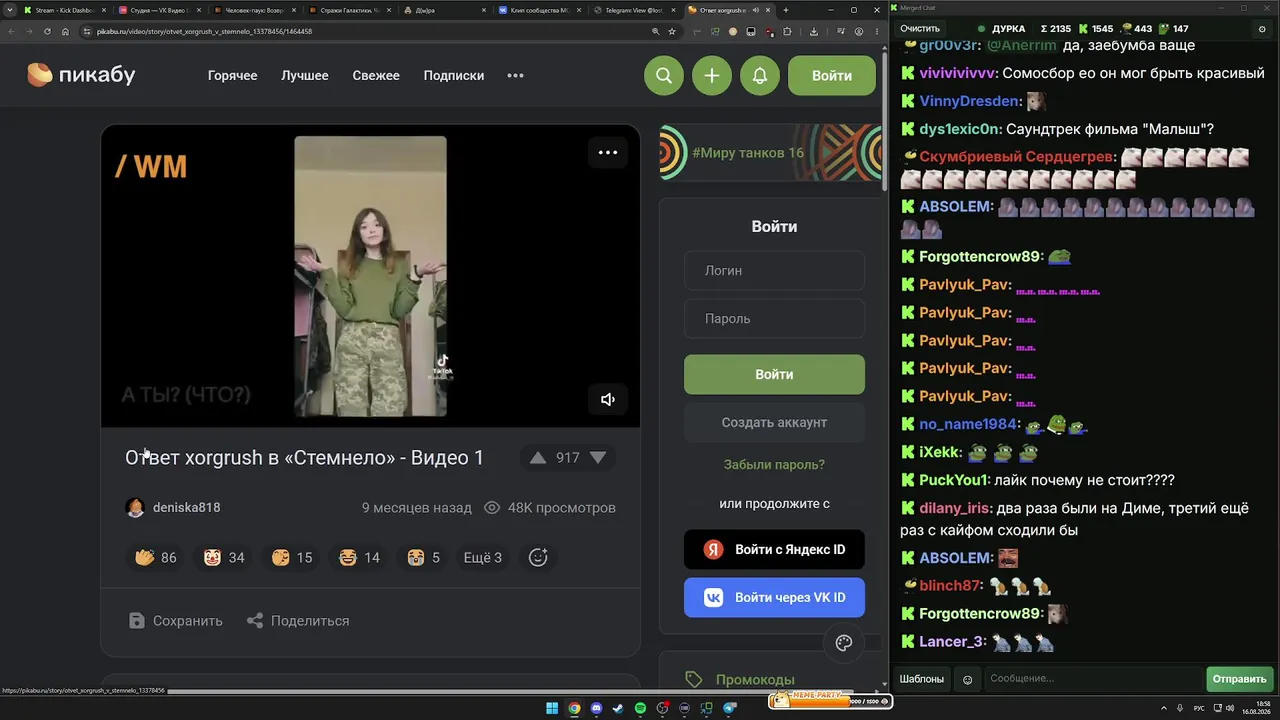Bookmark this page with the star icon
Image resolution: width=1280 pixels, height=720 pixels.
point(672,31)
